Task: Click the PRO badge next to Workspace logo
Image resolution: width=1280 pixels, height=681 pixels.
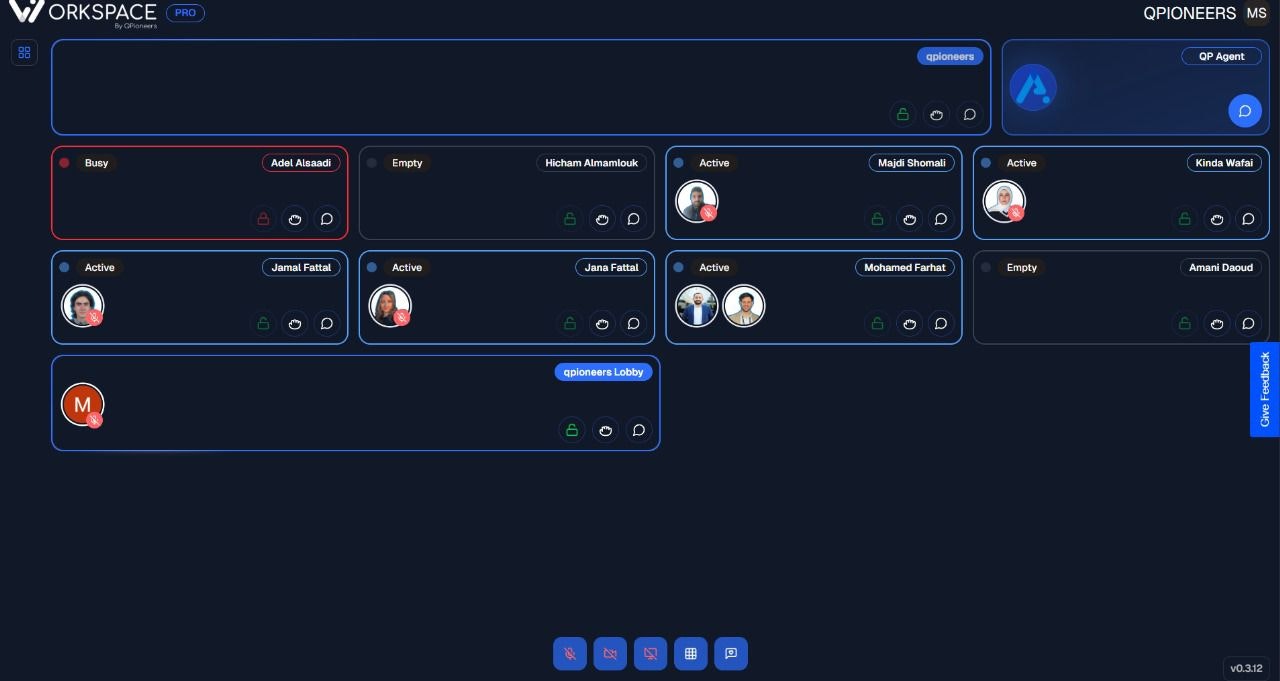Action: click(185, 13)
